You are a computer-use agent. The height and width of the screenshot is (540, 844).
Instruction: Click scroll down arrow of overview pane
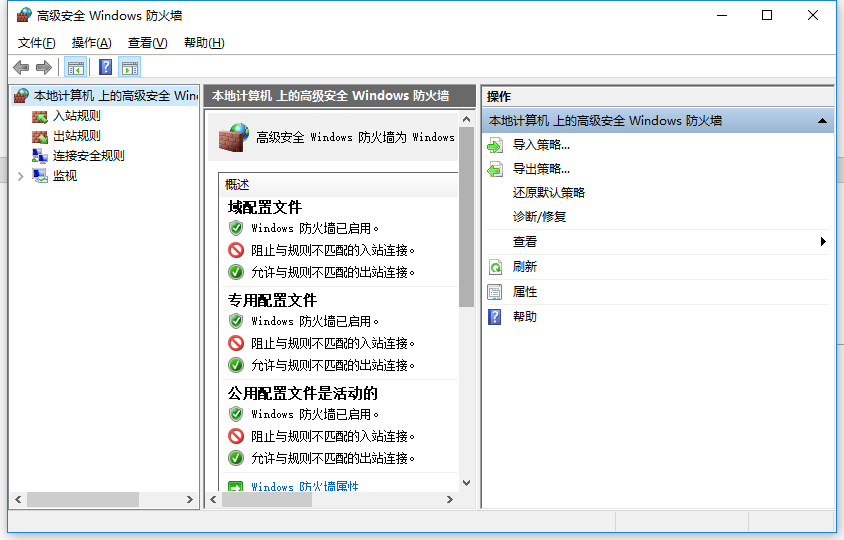pyautogui.click(x=467, y=483)
